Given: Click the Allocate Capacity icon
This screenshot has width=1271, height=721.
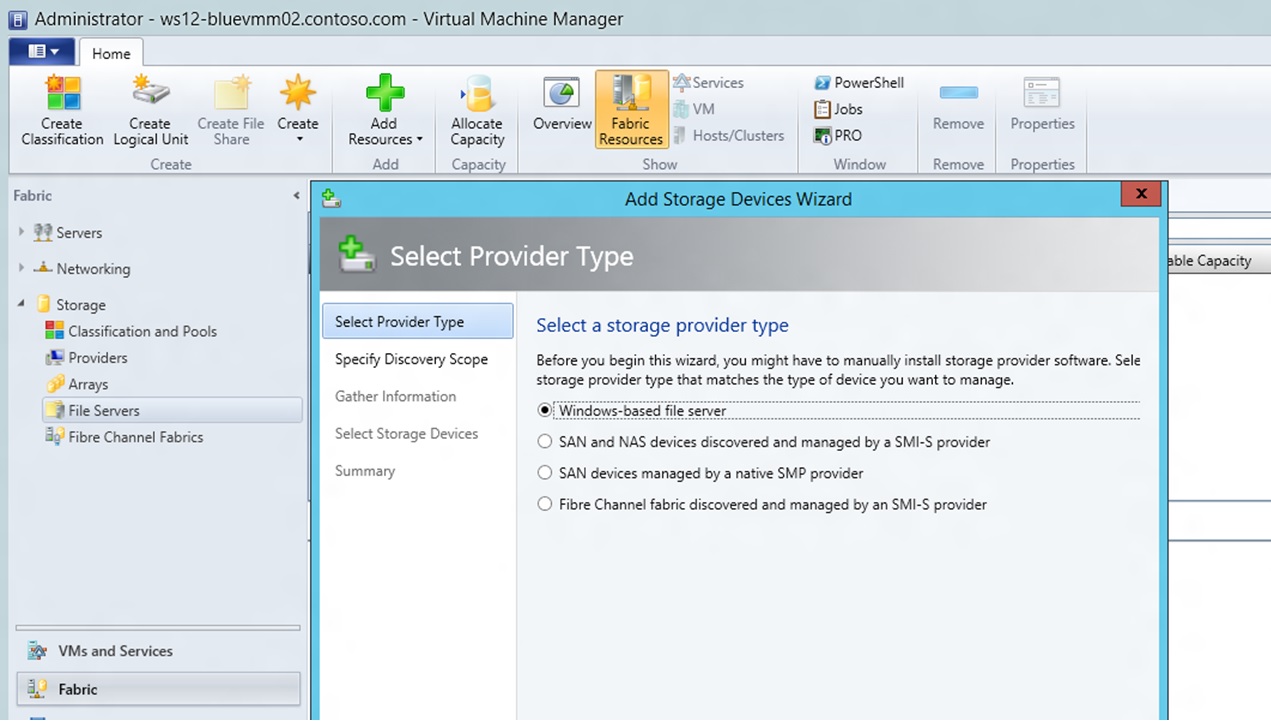Looking at the screenshot, I should [x=476, y=110].
